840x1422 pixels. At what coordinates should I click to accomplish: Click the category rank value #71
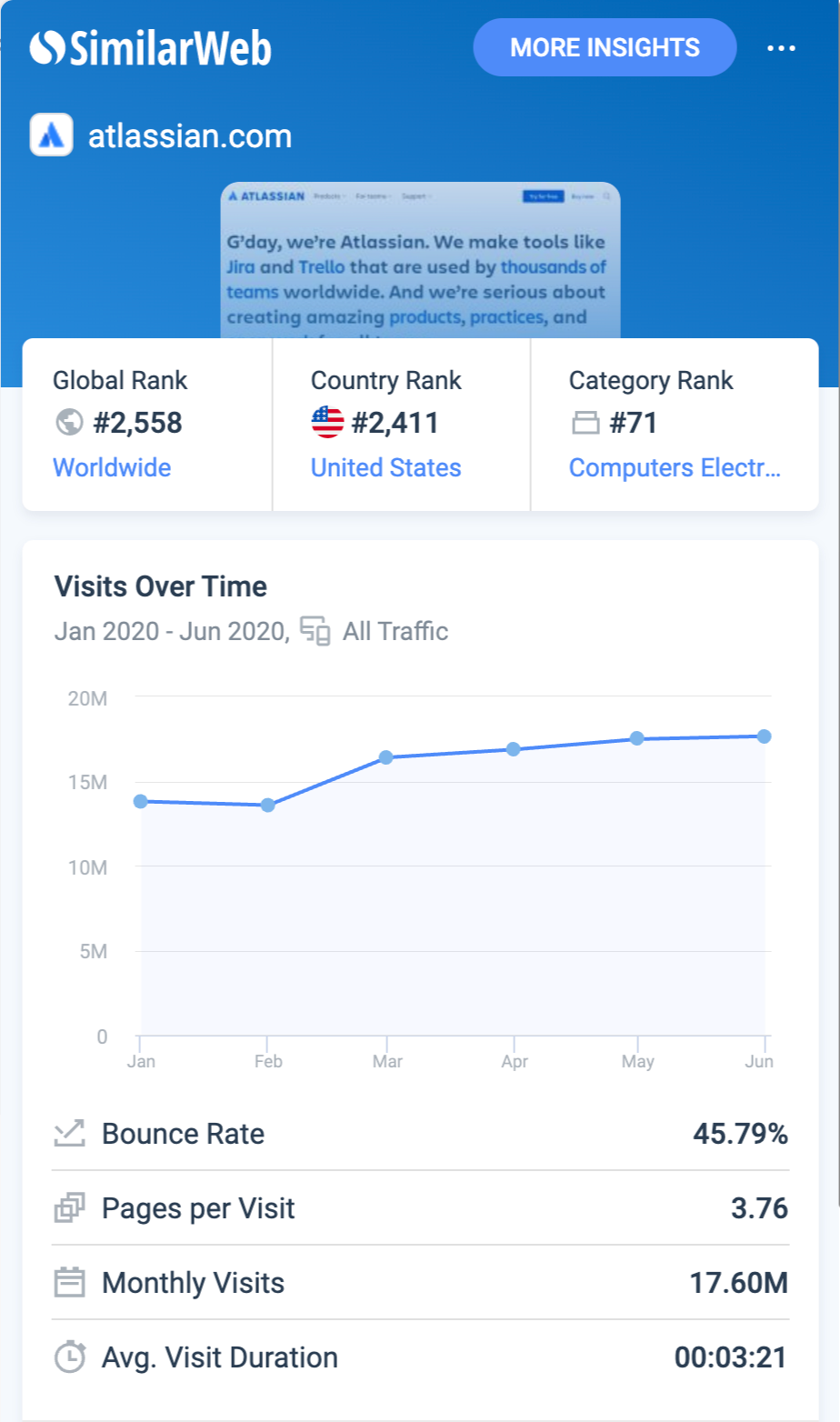point(633,423)
